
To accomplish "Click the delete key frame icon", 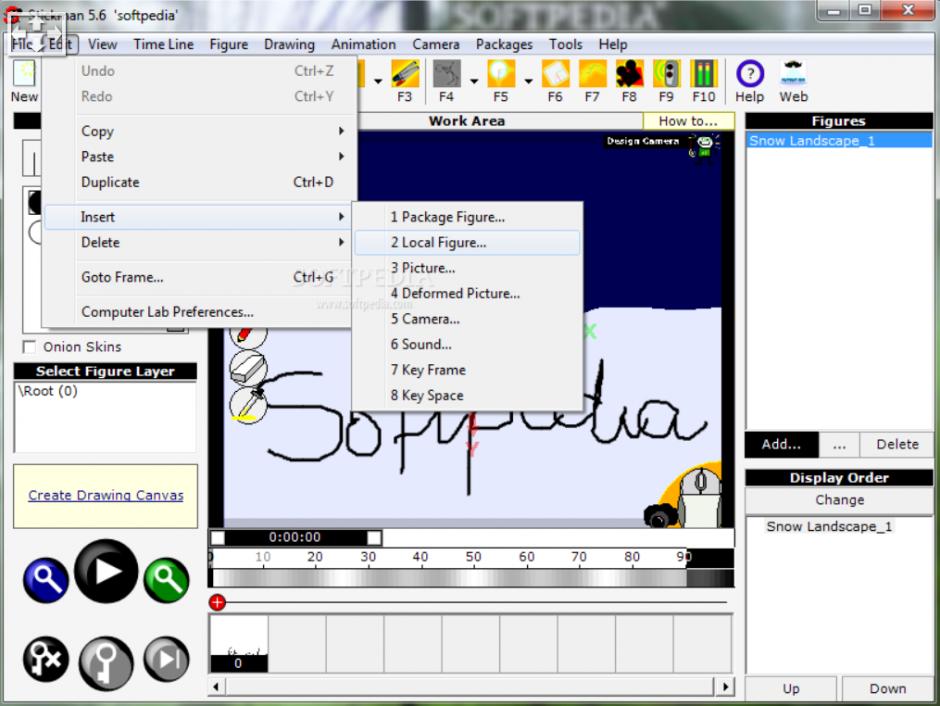I will tap(46, 659).
